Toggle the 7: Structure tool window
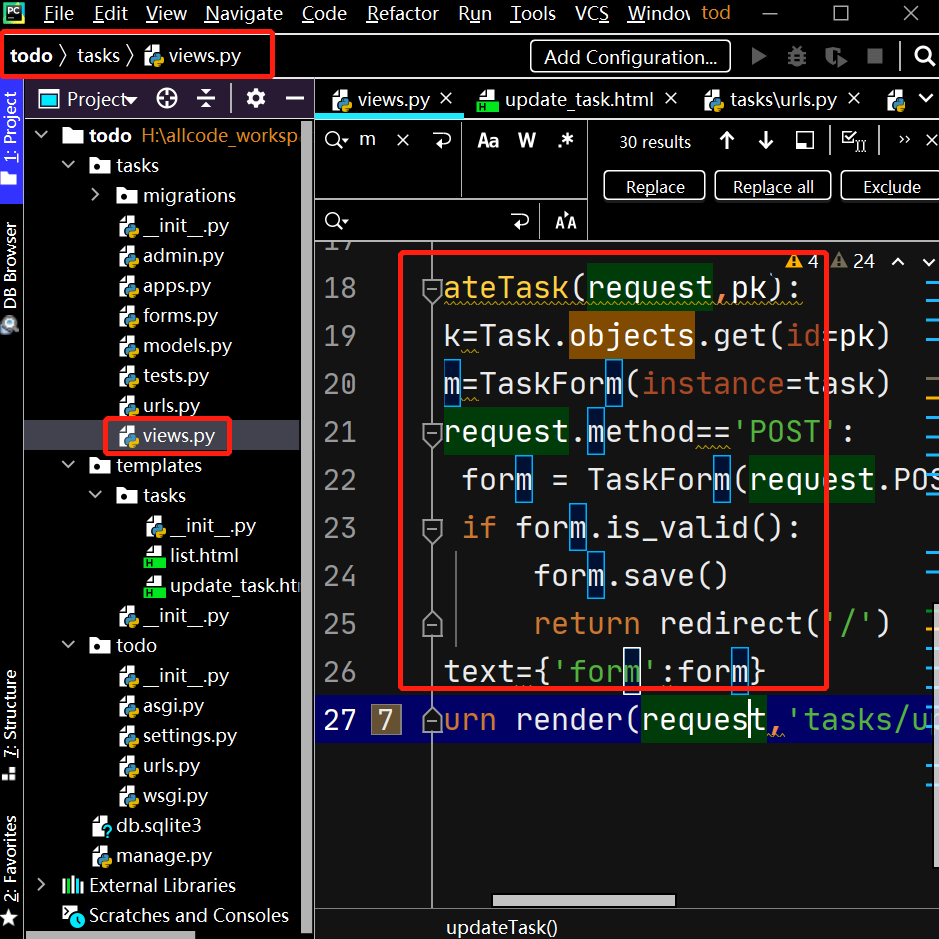Screen dimensions: 939x939 pos(11,725)
